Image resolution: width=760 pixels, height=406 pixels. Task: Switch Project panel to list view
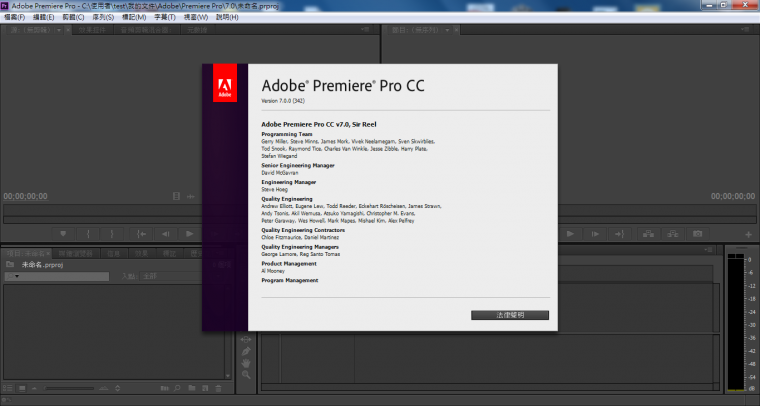(8, 388)
